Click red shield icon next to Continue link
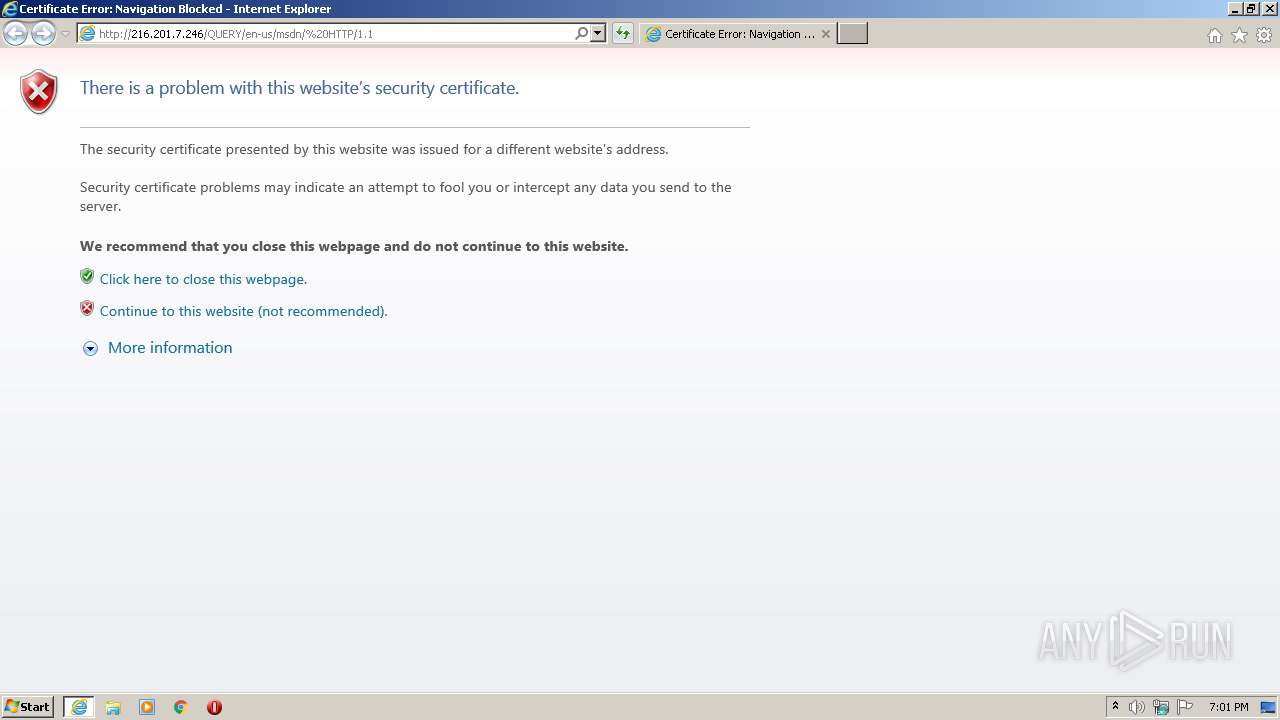This screenshot has height=720, width=1280. [87, 309]
